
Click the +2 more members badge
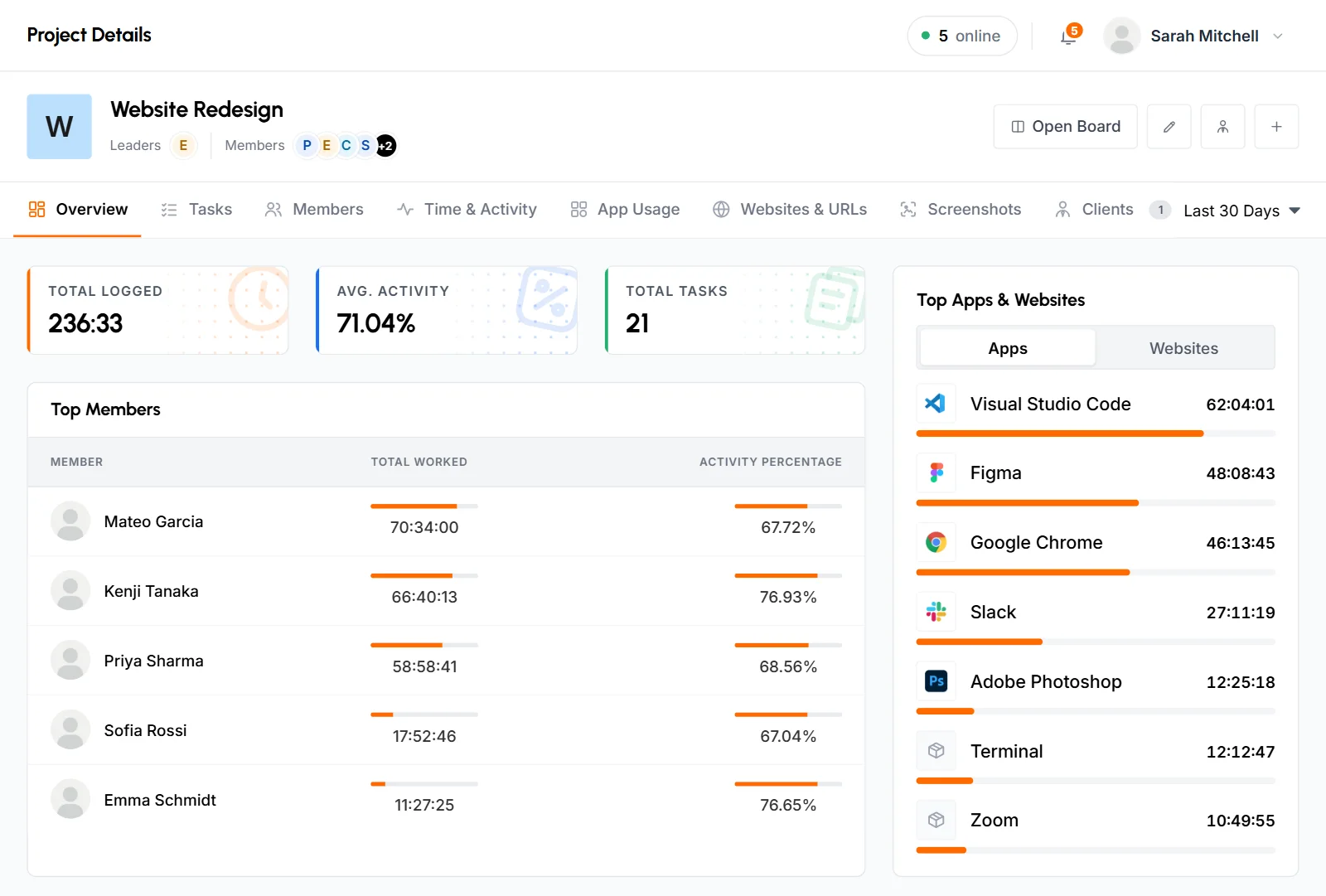coord(386,146)
